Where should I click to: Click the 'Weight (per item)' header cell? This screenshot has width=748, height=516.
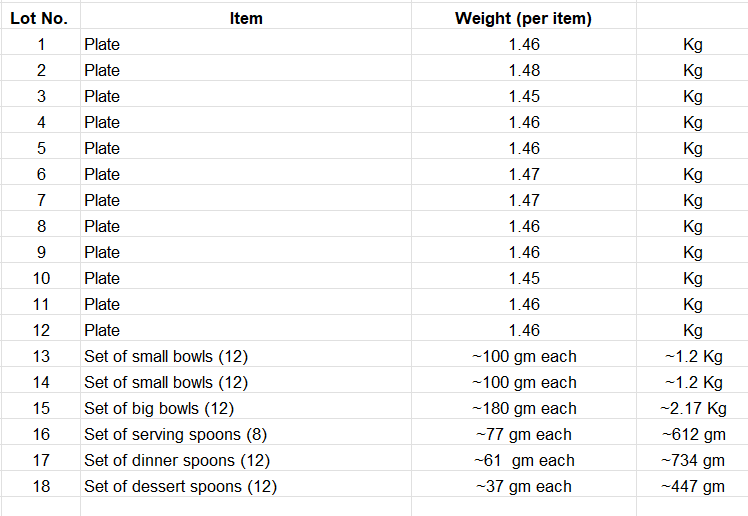click(x=523, y=18)
